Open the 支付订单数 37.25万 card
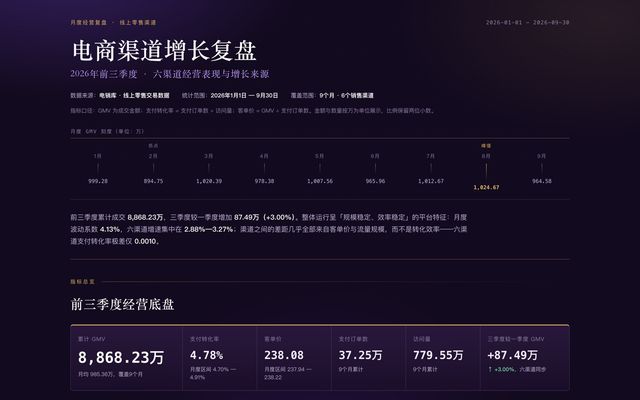Viewport: 640px width, 400px height. coord(369,358)
